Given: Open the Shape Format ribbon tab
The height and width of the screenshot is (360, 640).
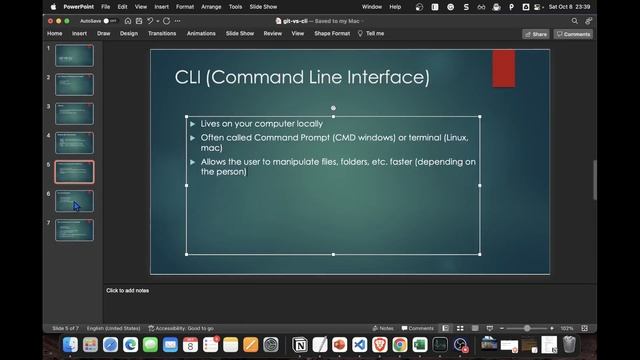Looking at the screenshot, I should coord(332,33).
